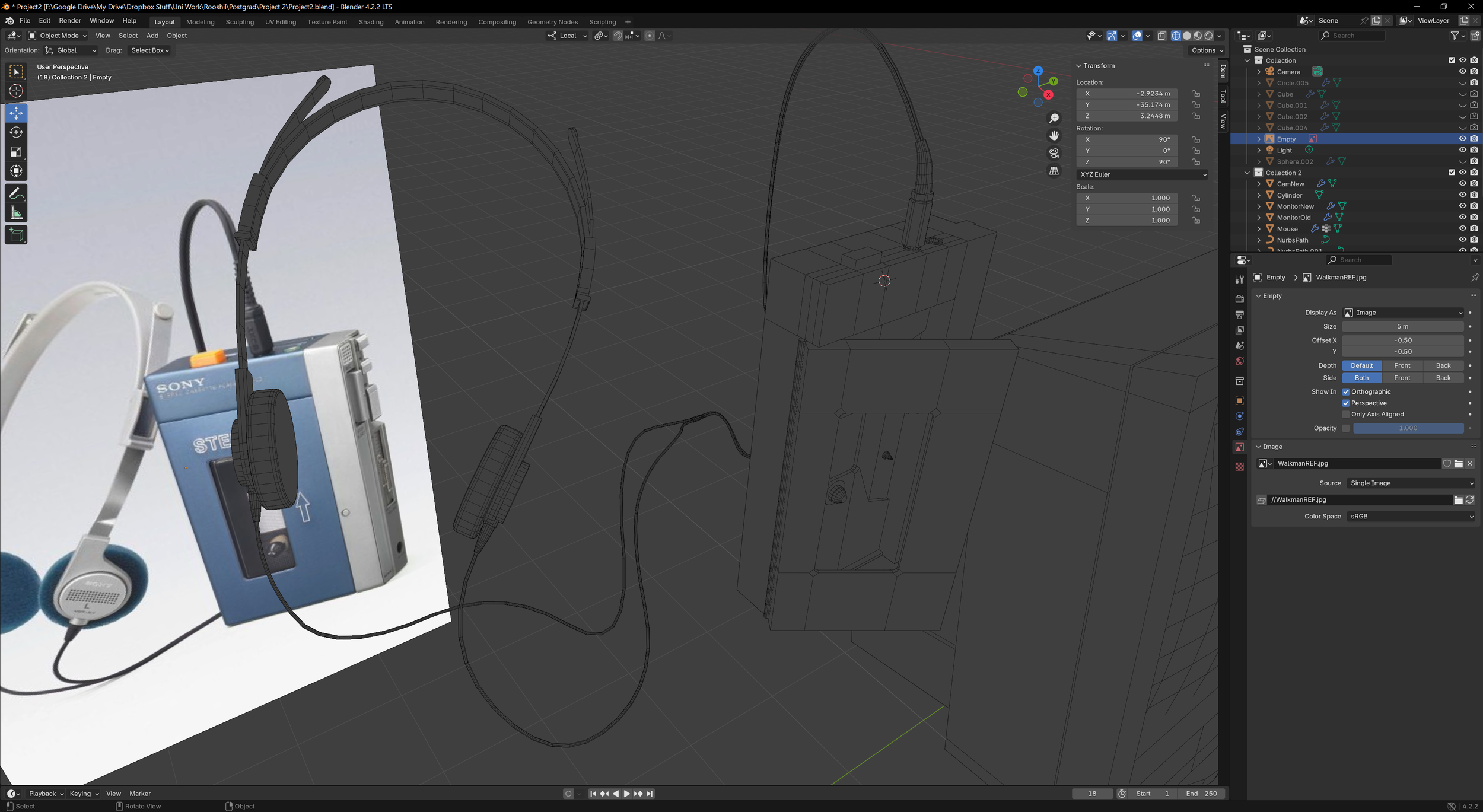Image resolution: width=1483 pixels, height=812 pixels.
Task: Select the Annotate tool in the toolbar
Action: tap(15, 192)
